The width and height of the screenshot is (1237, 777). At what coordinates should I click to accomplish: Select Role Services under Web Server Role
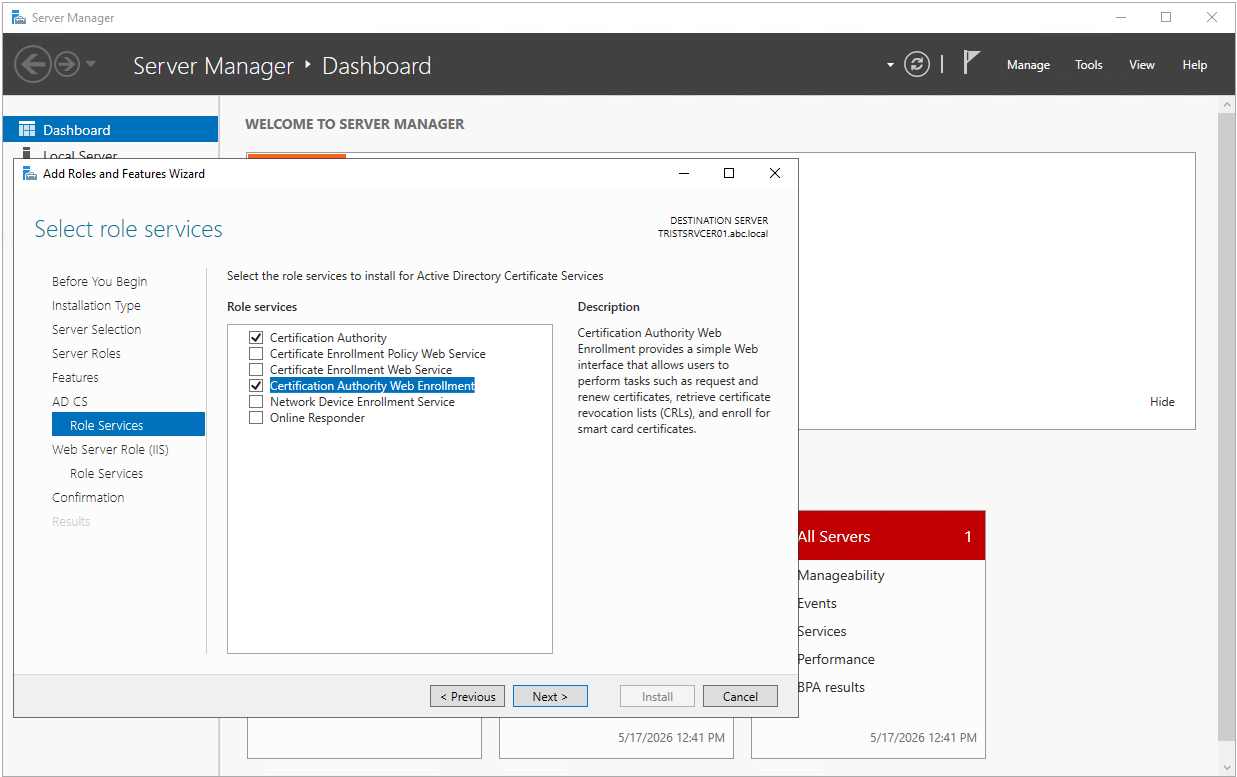click(106, 474)
